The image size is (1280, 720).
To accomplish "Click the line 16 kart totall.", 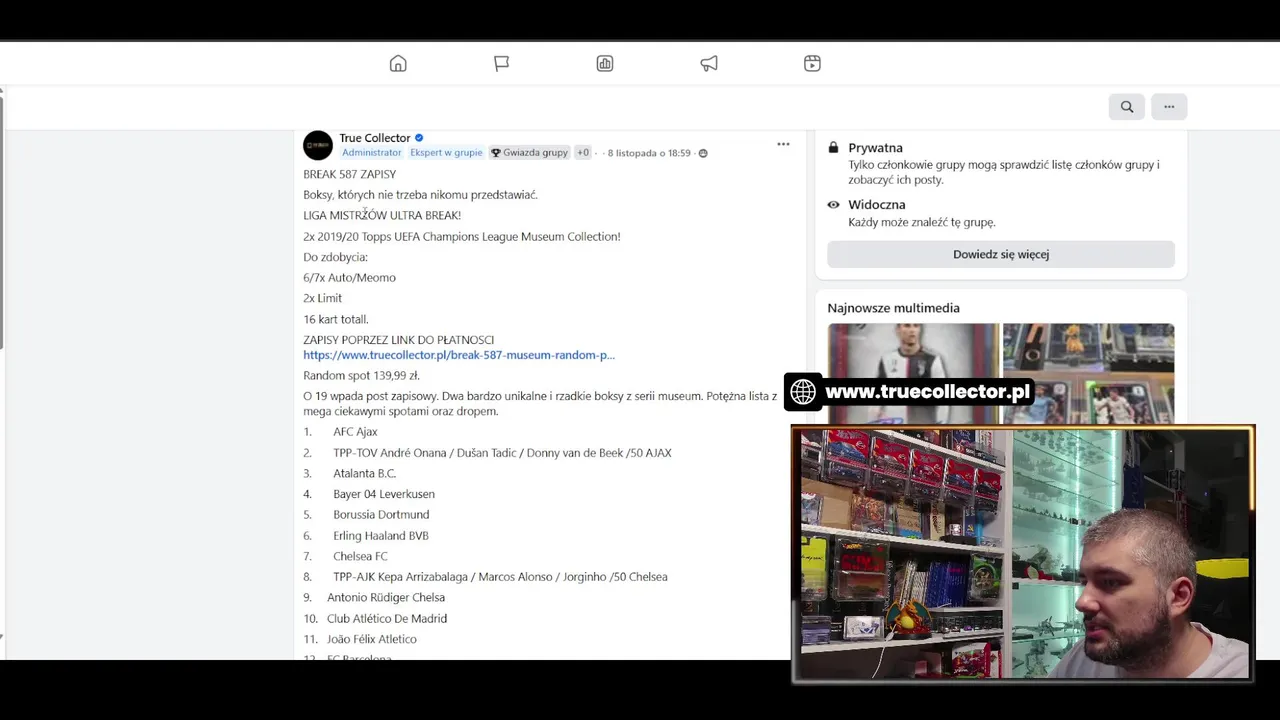I will click(336, 319).
